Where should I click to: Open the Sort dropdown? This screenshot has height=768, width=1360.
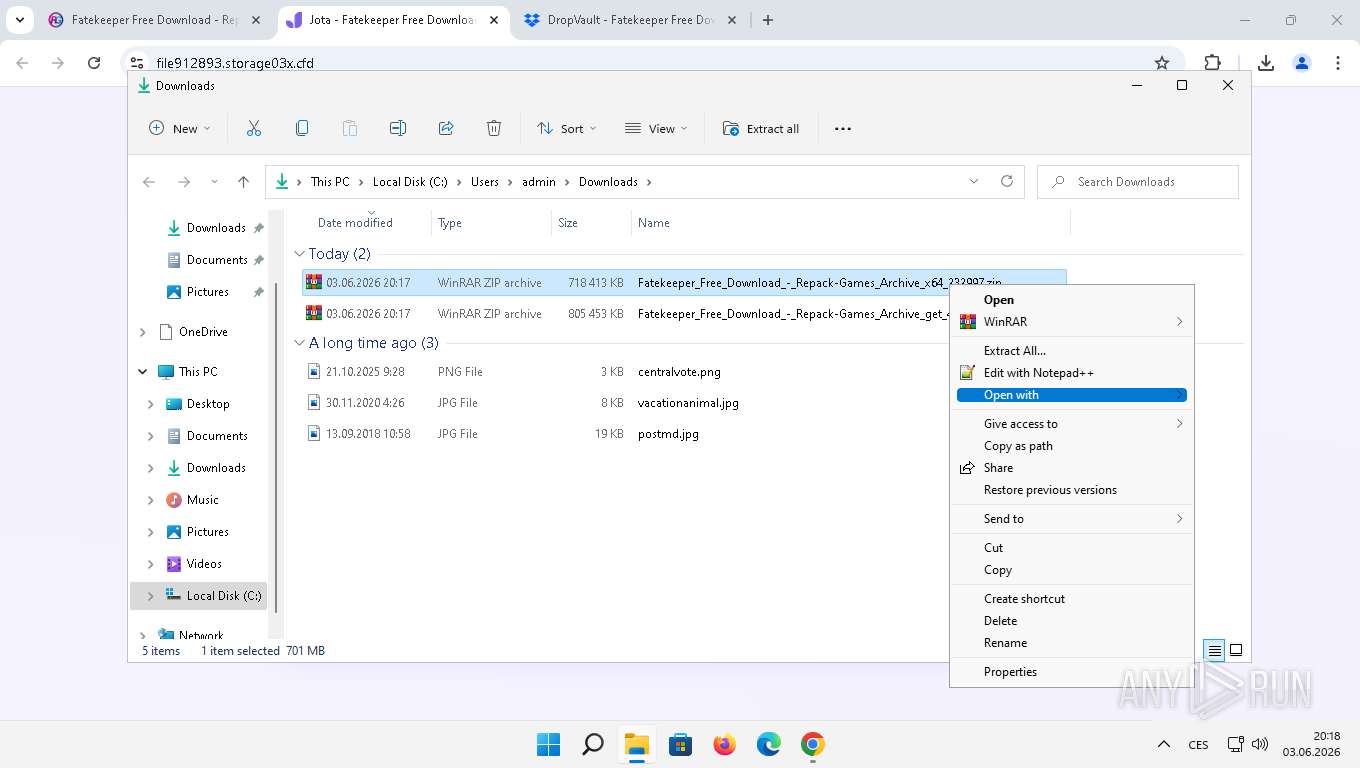567,128
